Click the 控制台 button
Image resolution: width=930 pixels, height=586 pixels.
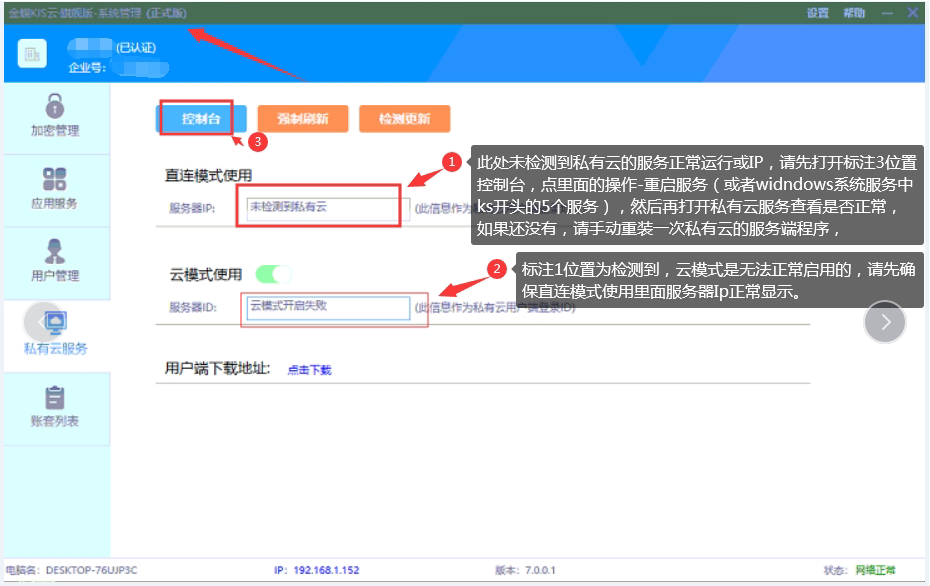(200, 119)
